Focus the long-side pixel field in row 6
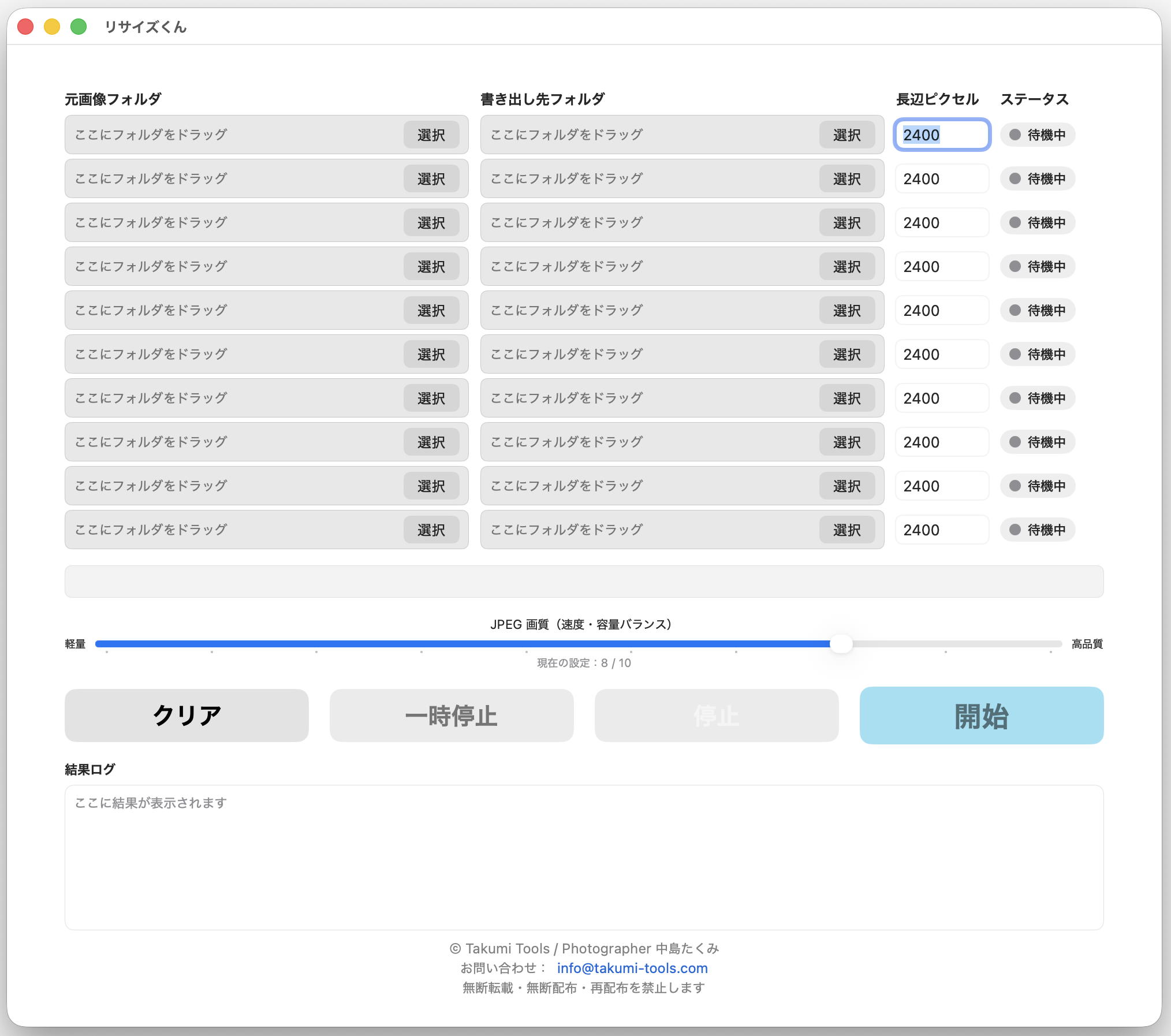Screen dimensions: 1171x1036 [942, 355]
